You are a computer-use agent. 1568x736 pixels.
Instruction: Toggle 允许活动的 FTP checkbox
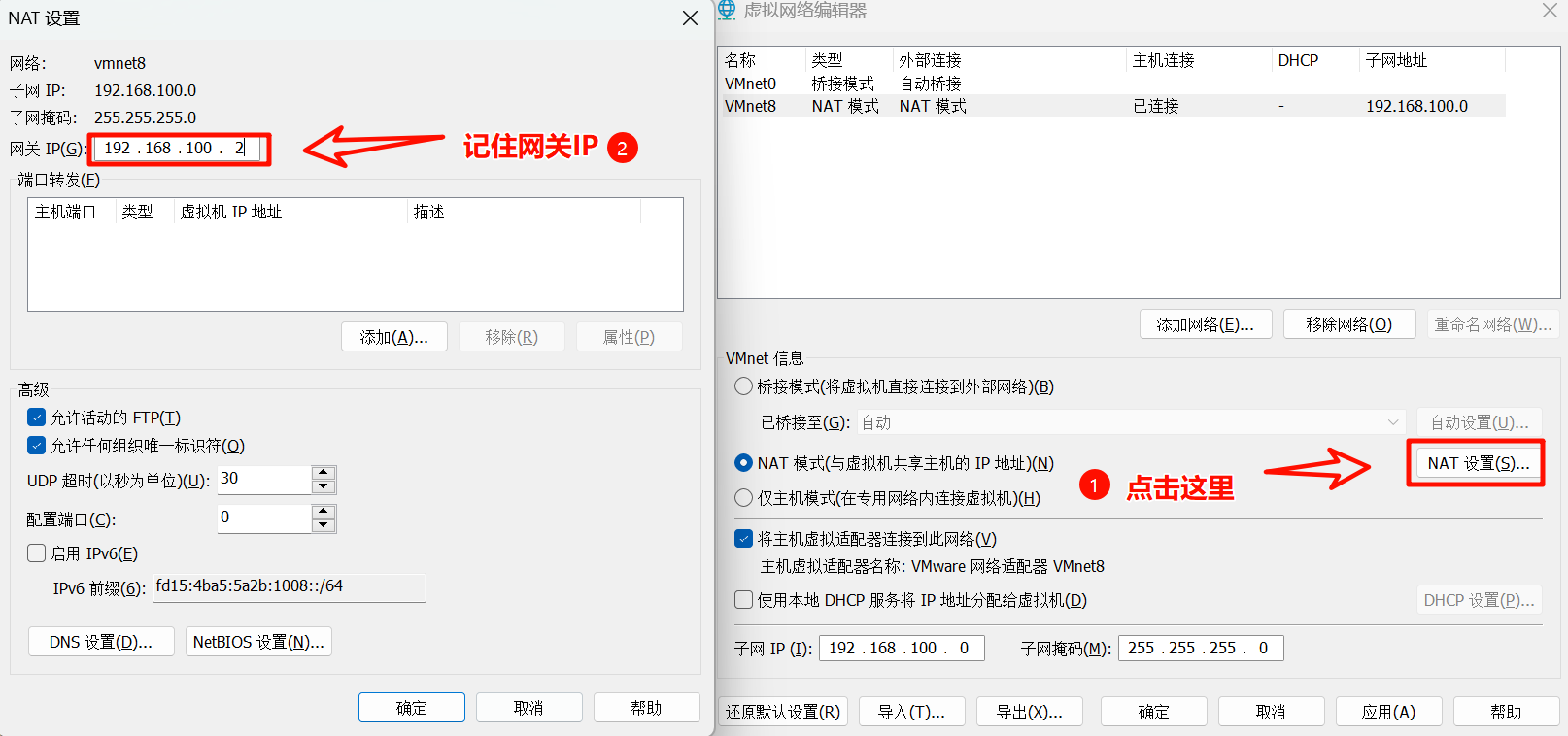(x=37, y=418)
